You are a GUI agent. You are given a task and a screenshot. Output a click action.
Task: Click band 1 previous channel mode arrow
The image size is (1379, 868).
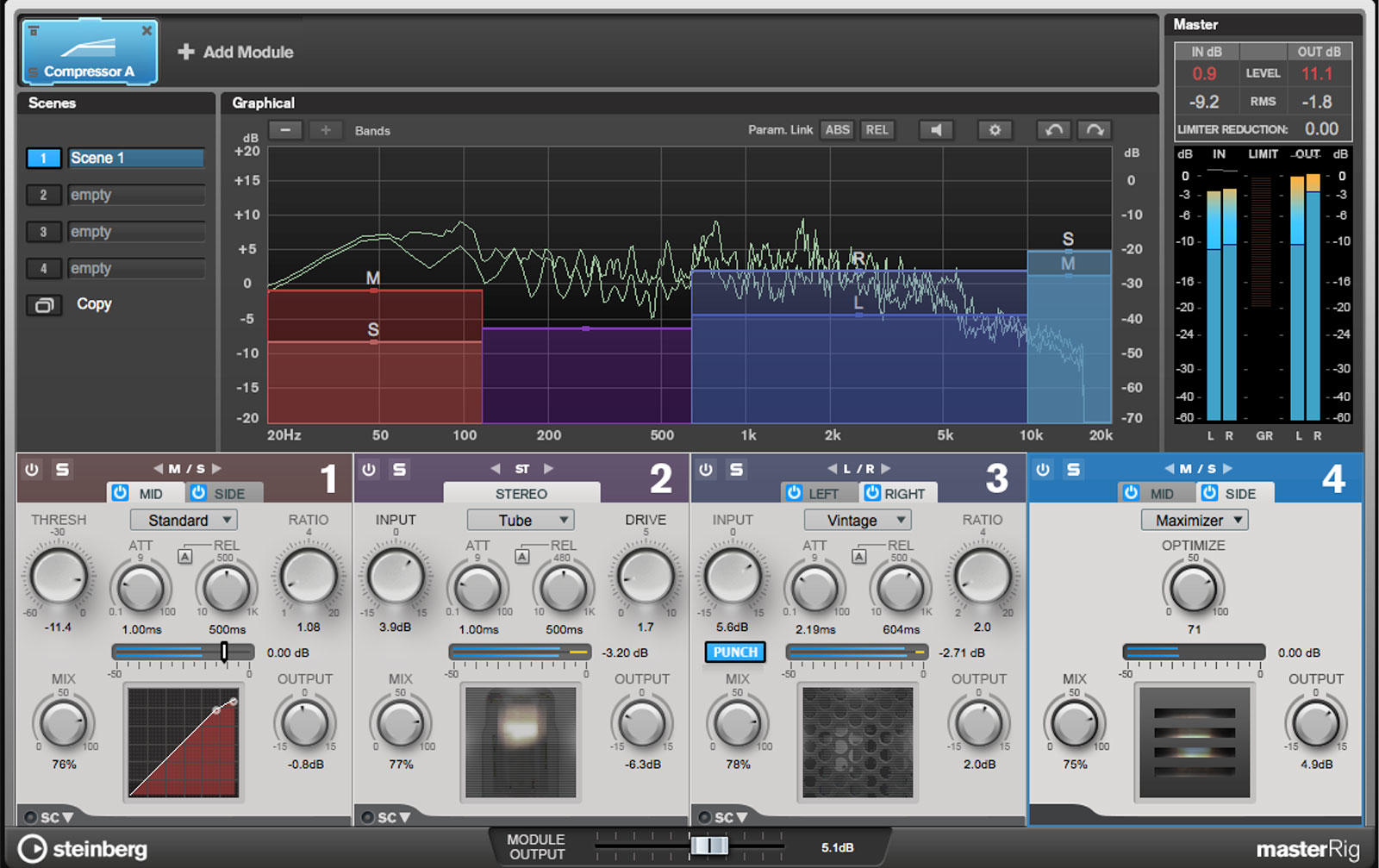click(158, 469)
